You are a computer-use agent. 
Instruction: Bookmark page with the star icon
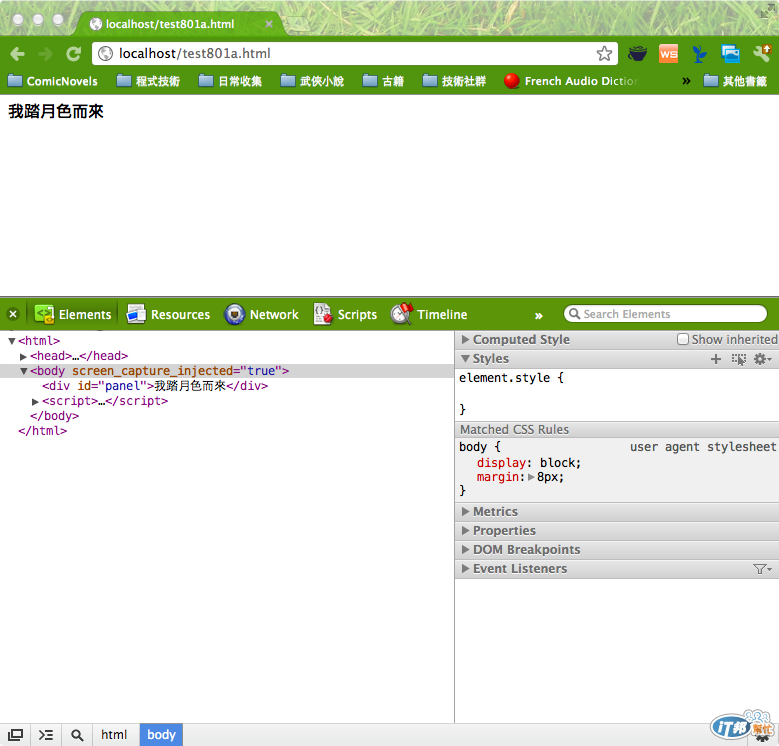pos(604,53)
